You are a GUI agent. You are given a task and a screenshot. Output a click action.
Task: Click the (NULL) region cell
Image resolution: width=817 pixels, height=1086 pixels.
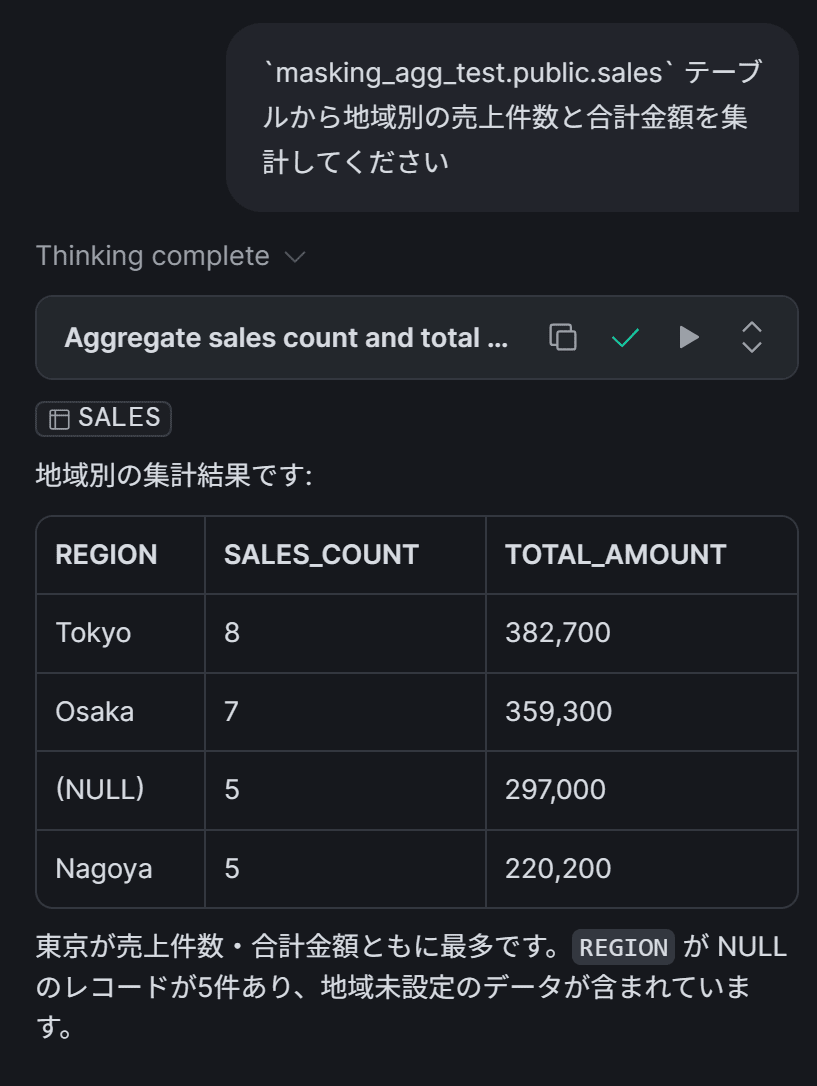120,790
